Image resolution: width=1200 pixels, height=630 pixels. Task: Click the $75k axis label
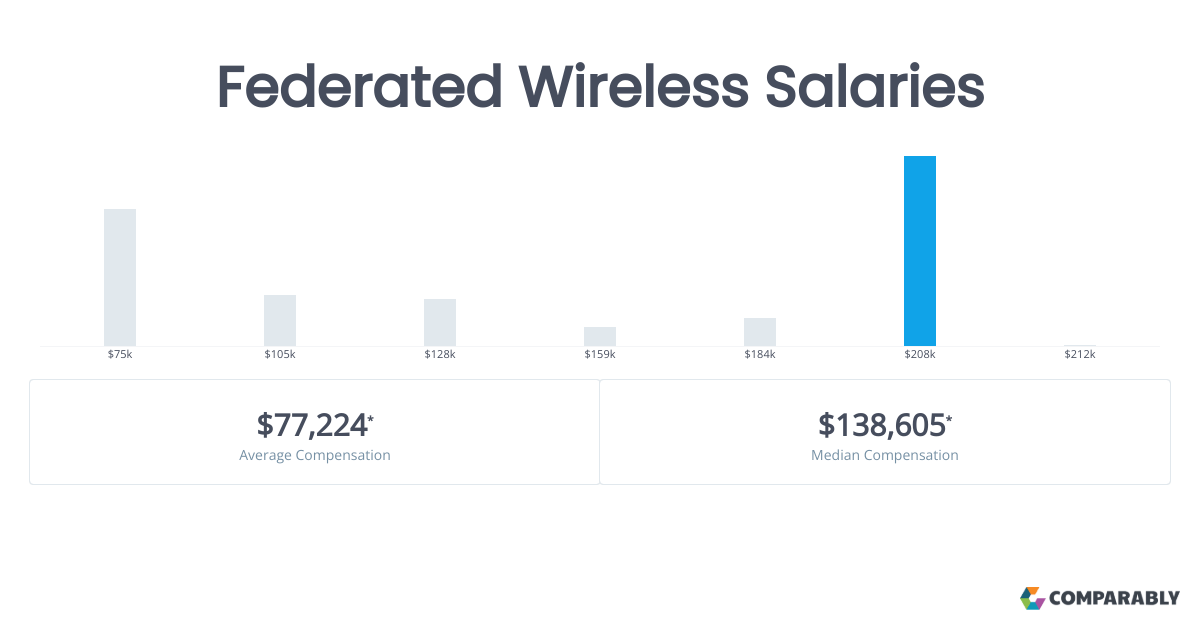click(120, 355)
